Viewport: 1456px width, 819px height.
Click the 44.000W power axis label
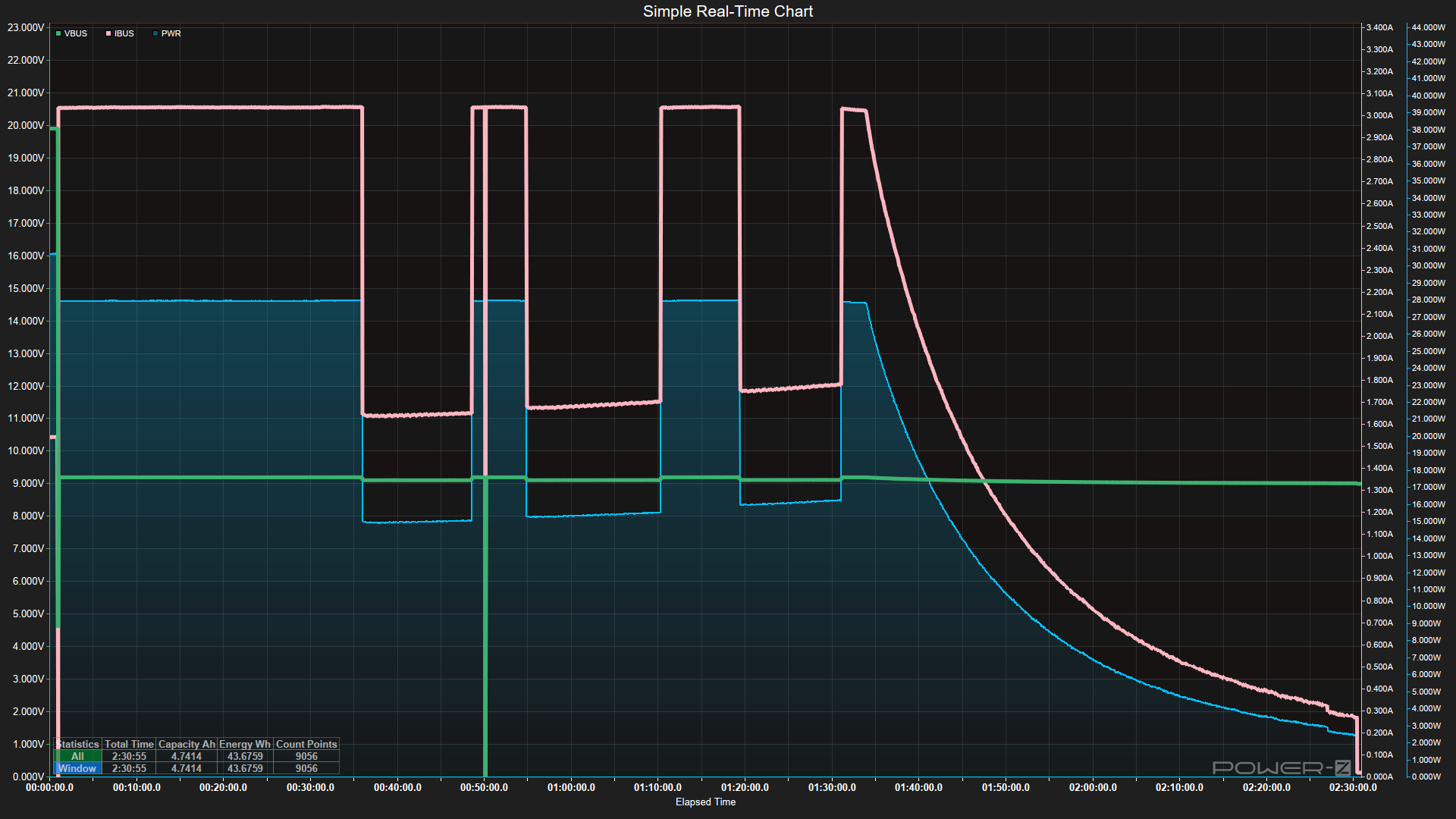1429,27
